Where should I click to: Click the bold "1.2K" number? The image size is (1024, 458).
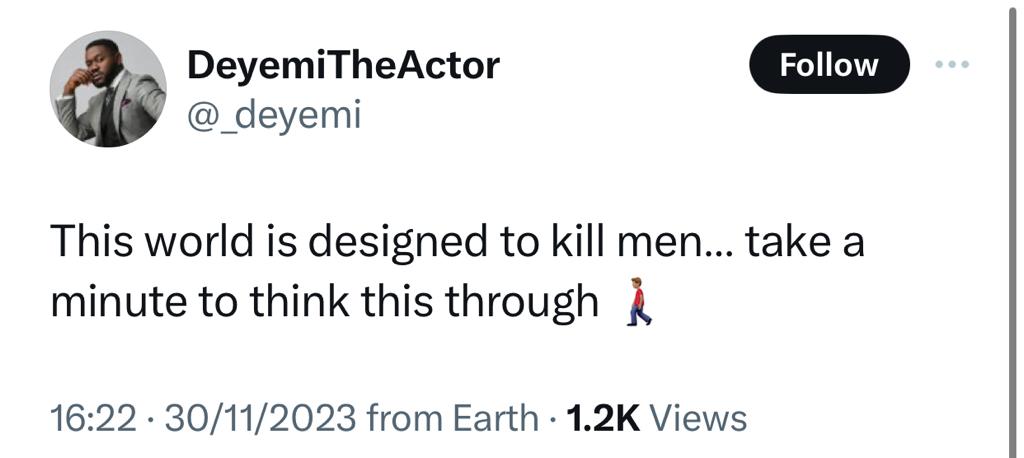pos(603,418)
